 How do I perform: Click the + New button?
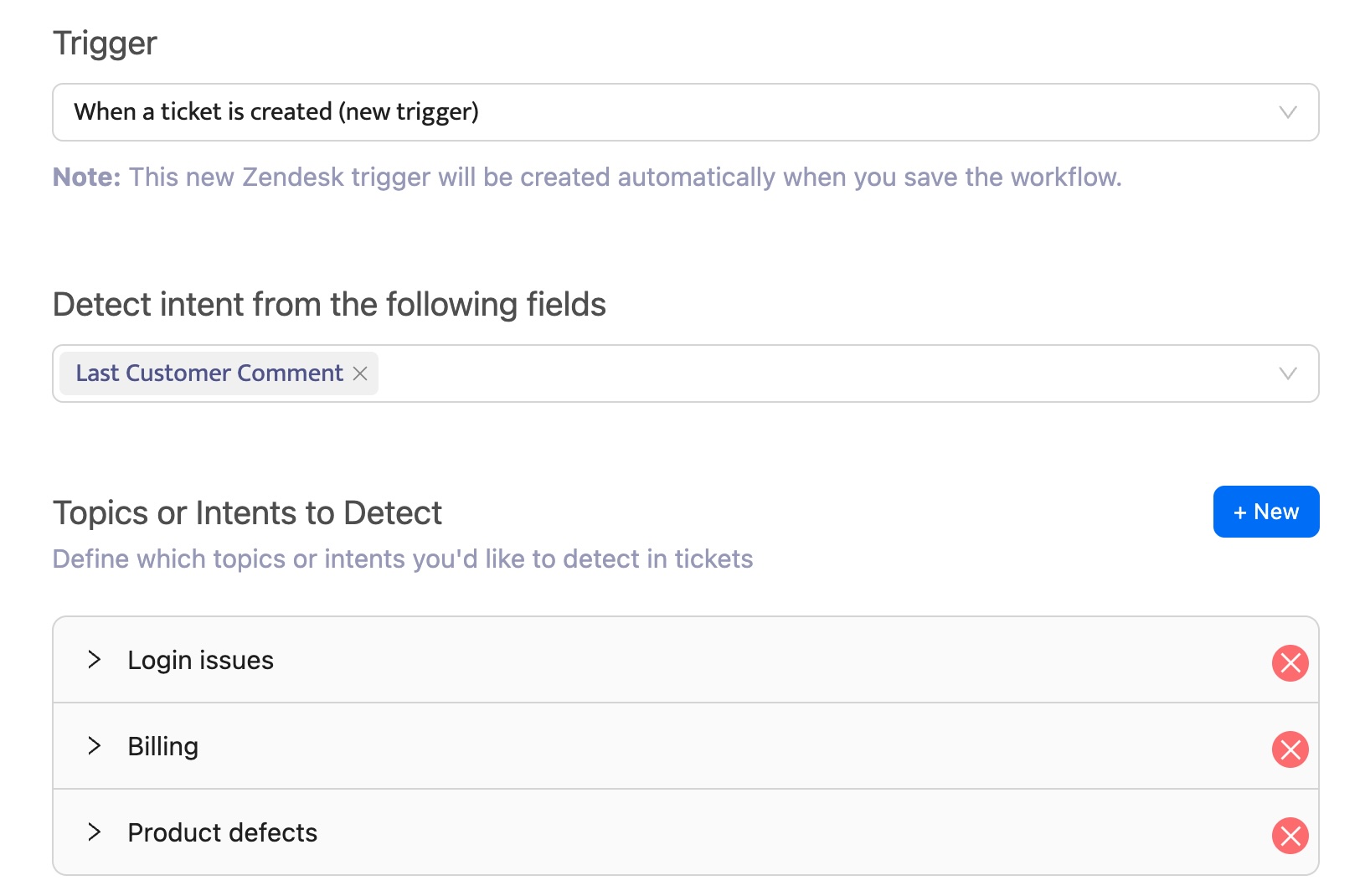(1265, 512)
